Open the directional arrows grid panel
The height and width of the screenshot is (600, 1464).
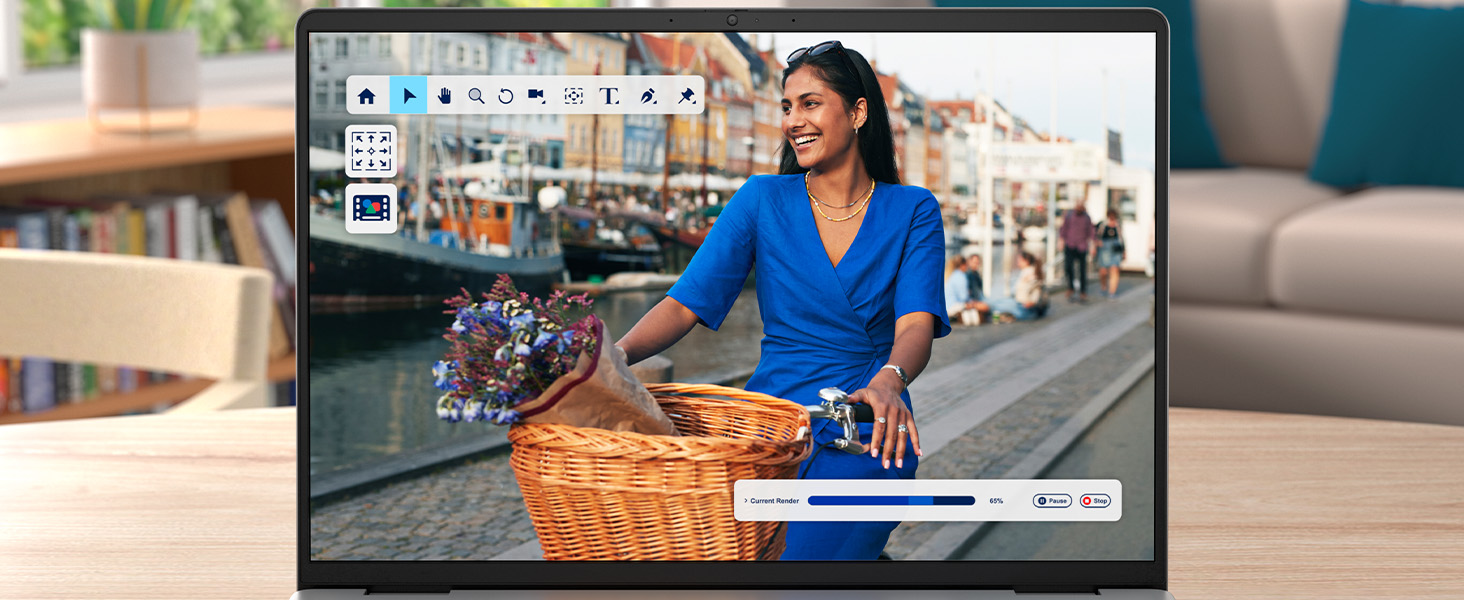[x=371, y=151]
